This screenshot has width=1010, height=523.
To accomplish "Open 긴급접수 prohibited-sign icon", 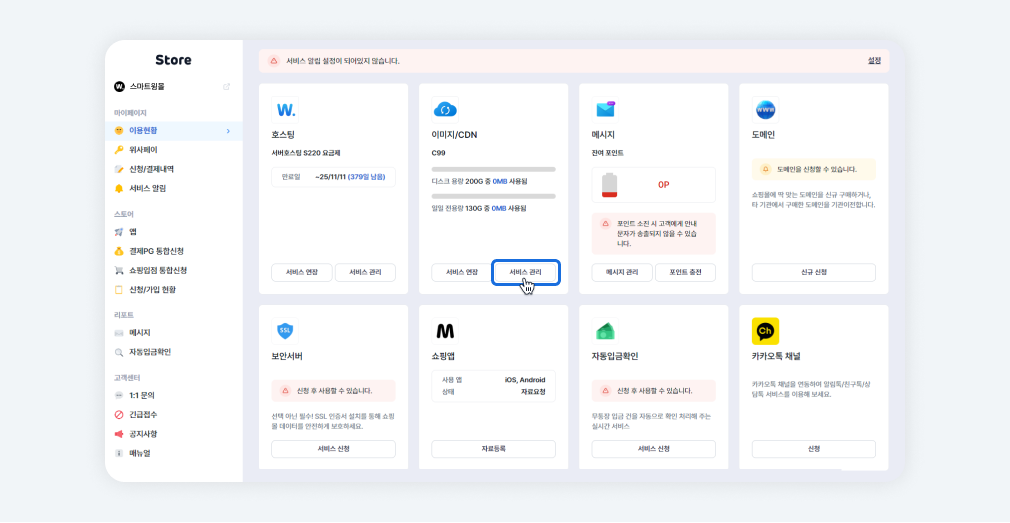I will (x=119, y=415).
